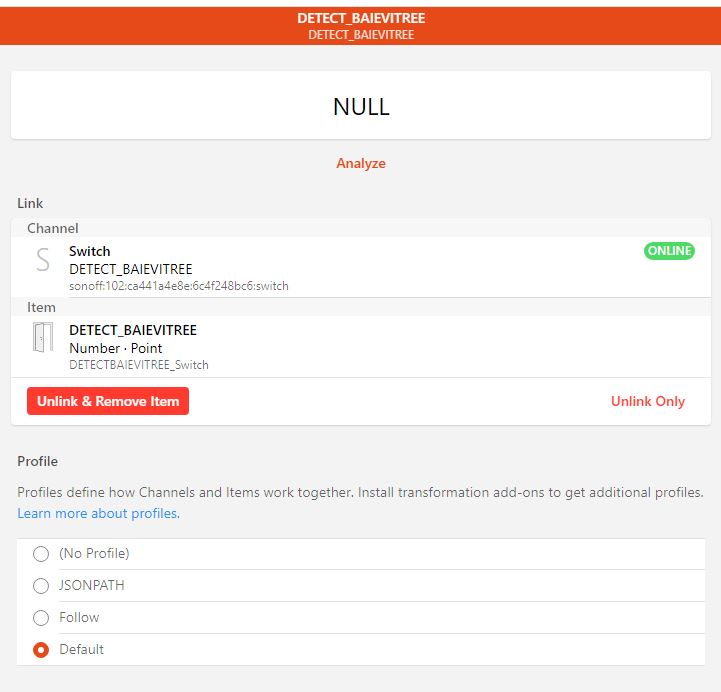Click the Profile section heading
721x692 pixels.
point(38,461)
